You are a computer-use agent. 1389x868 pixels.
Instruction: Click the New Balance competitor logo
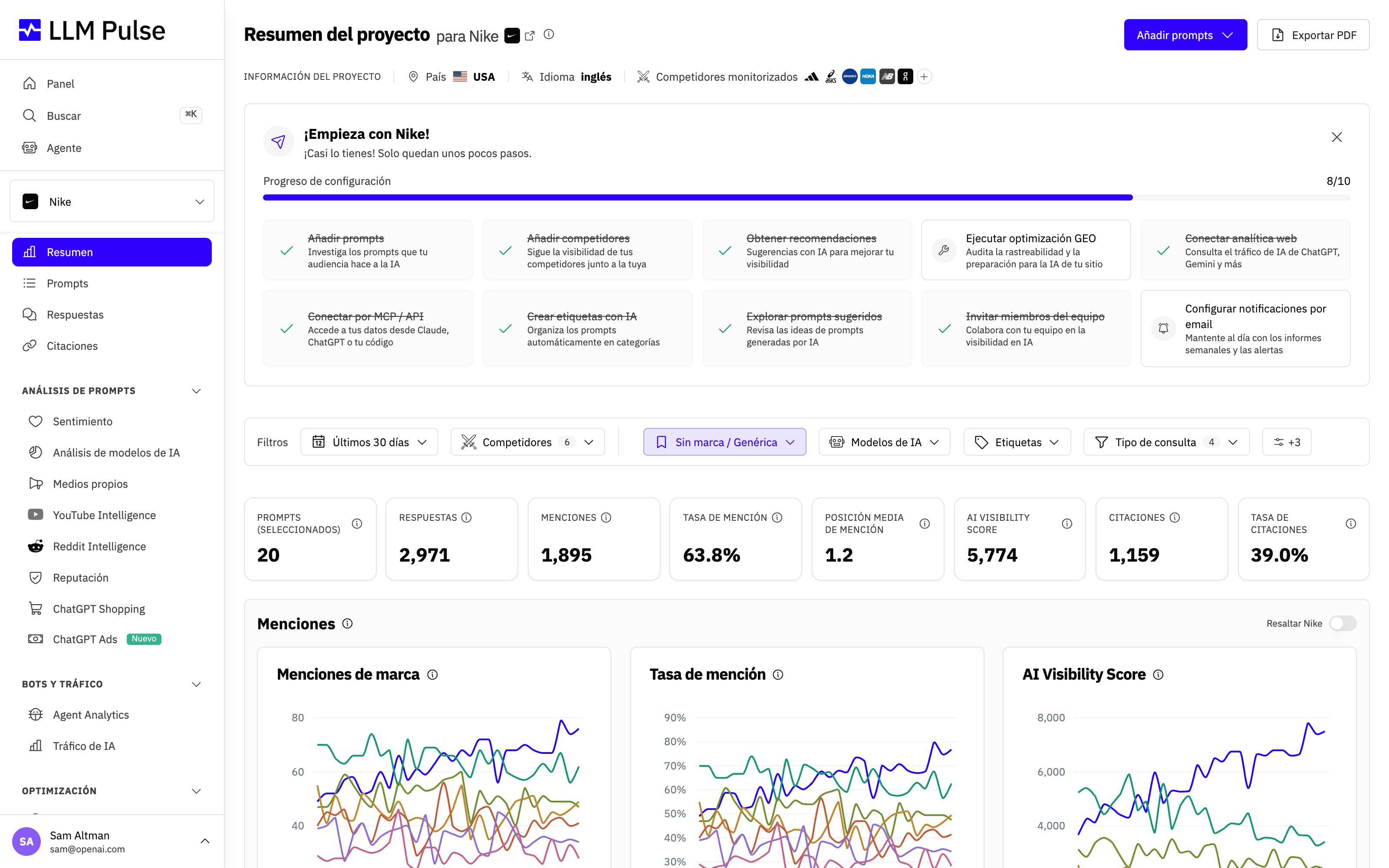point(887,76)
